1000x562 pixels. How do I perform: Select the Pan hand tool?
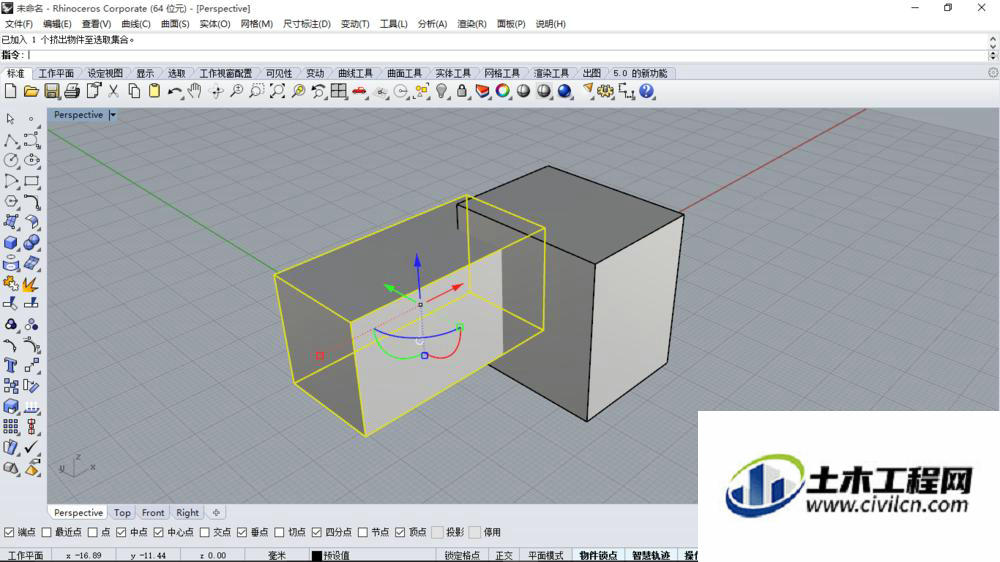pyautogui.click(x=195, y=91)
